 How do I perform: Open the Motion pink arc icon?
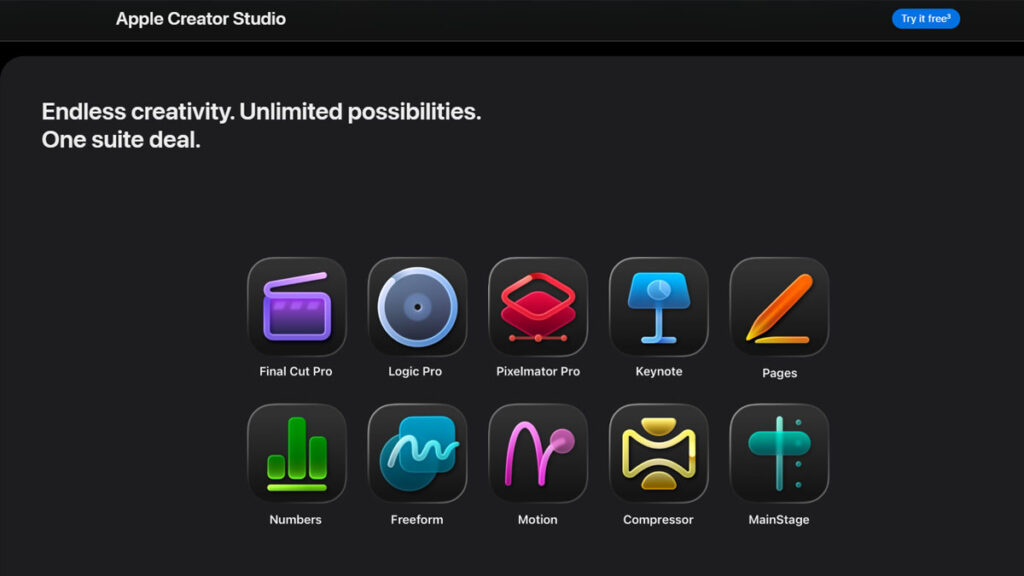pos(538,452)
